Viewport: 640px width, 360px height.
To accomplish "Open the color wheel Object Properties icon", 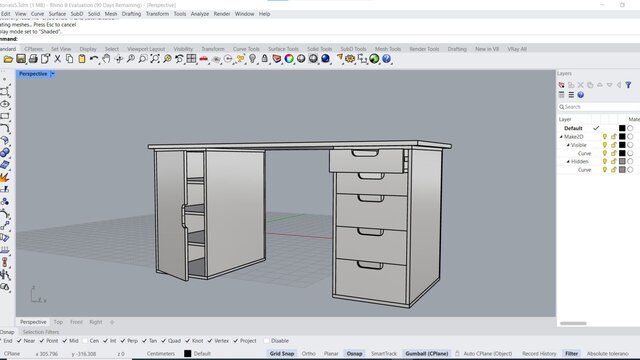I will tap(289, 59).
